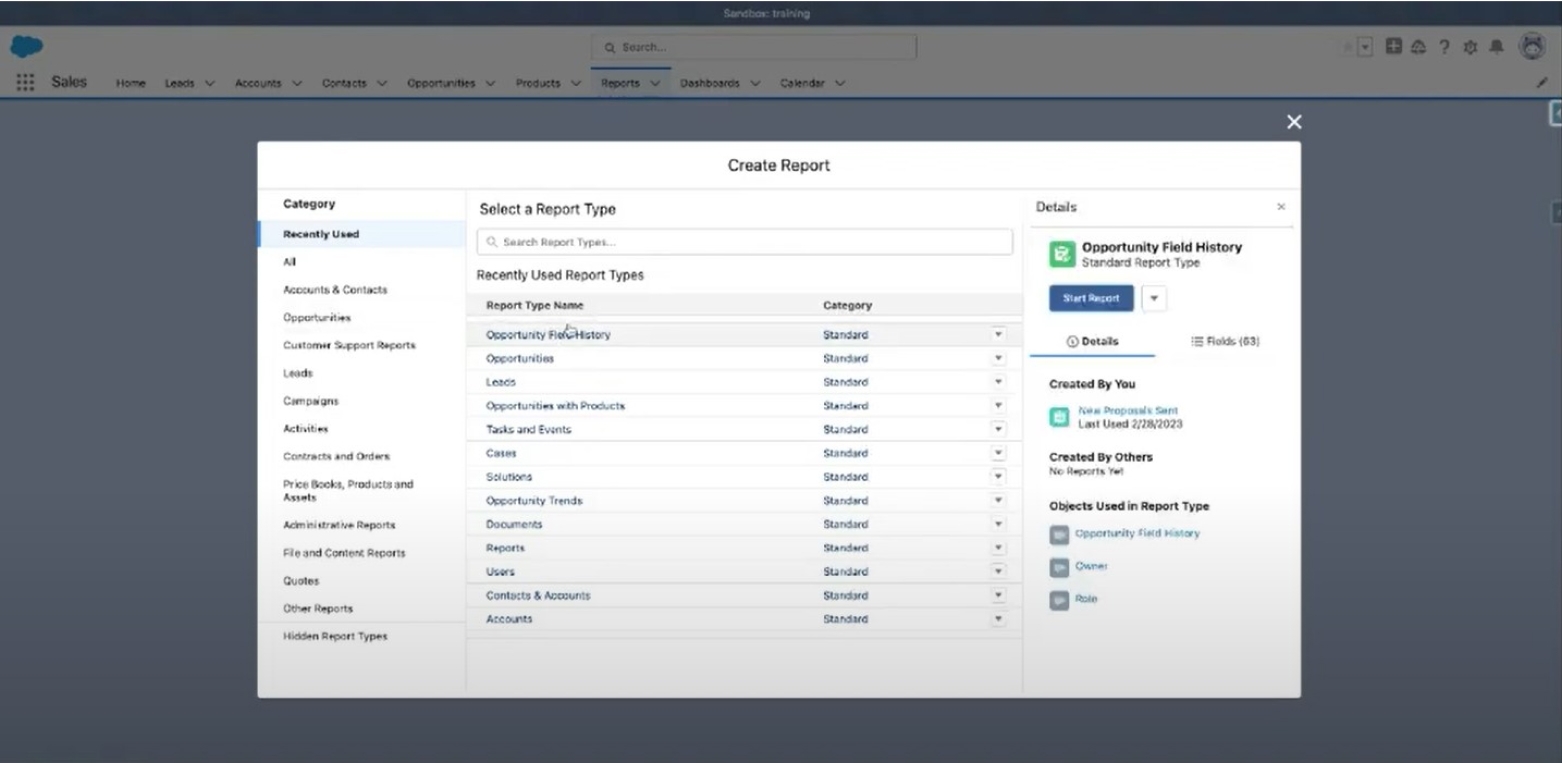This screenshot has height=763, width=1562.
Task: Open the New Proposals Sent report link
Action: tap(1127, 410)
